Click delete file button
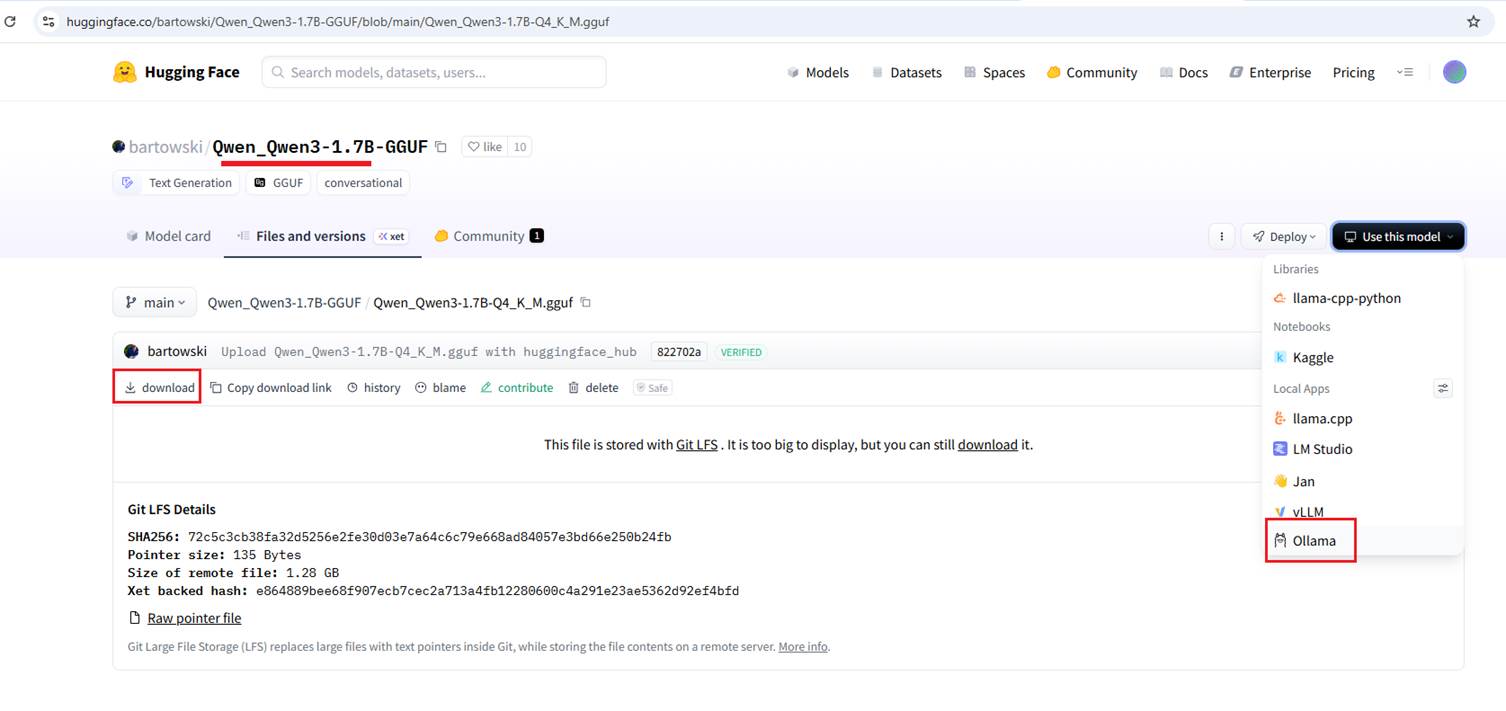 pyautogui.click(x=593, y=387)
